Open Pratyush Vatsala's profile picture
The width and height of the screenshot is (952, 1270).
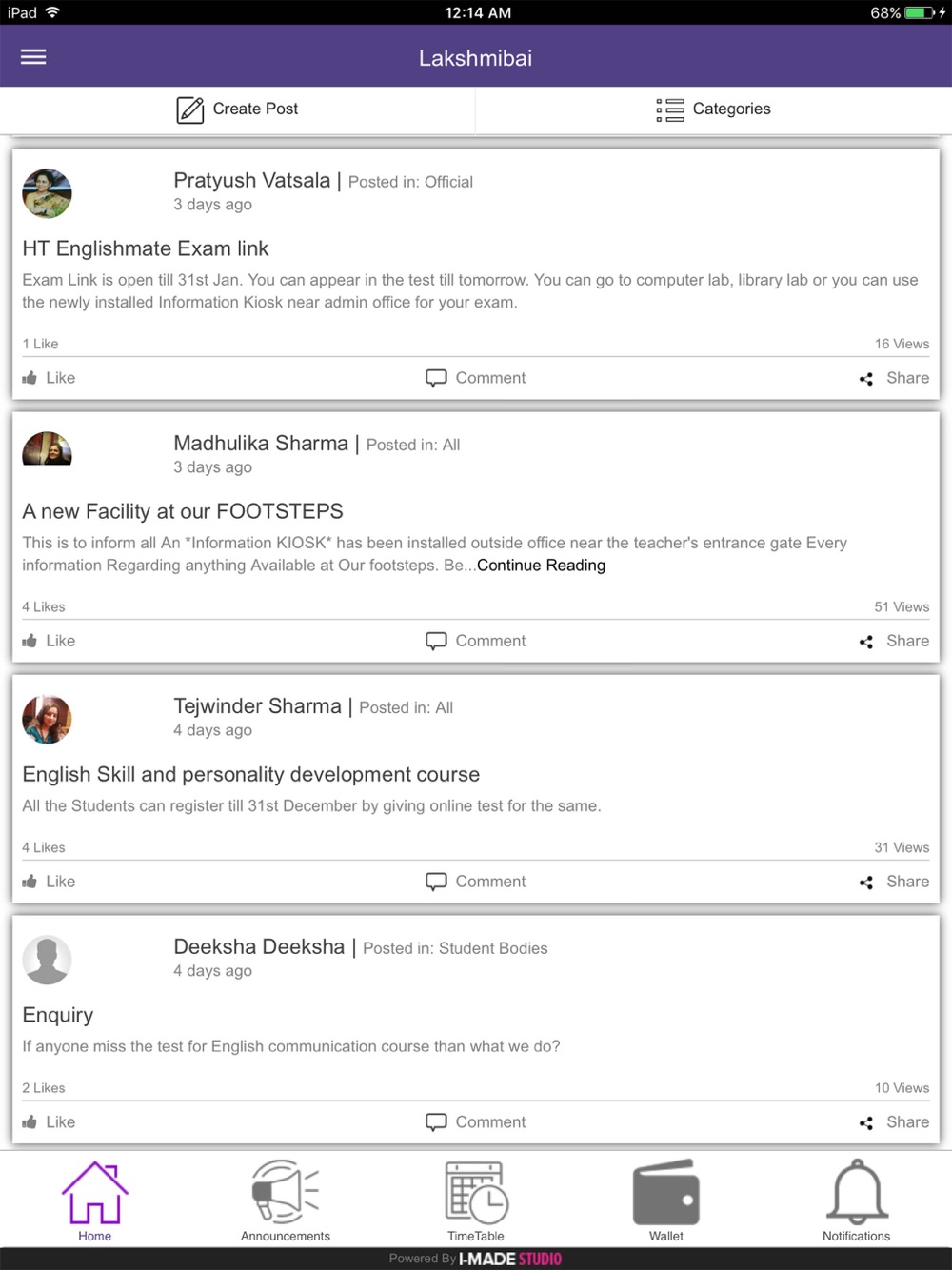(x=47, y=193)
